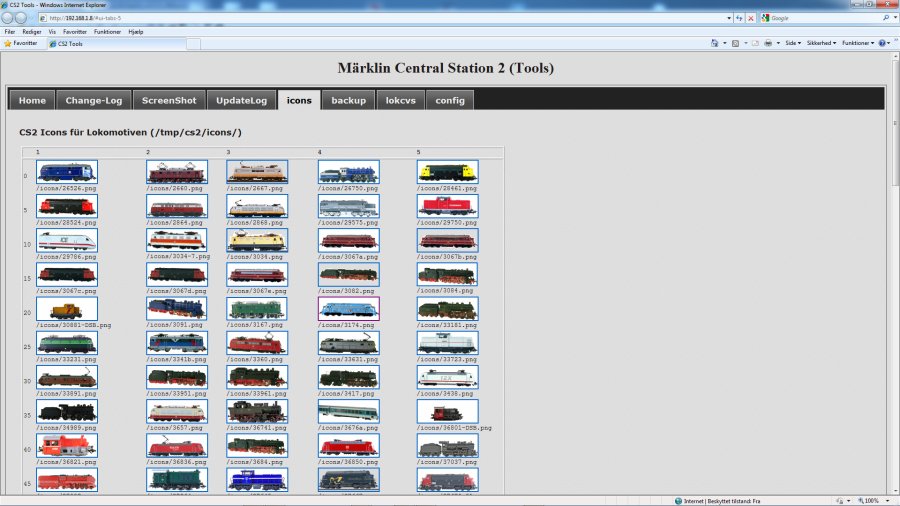
Task: Click the browser Forward button
Action: (x=21, y=18)
